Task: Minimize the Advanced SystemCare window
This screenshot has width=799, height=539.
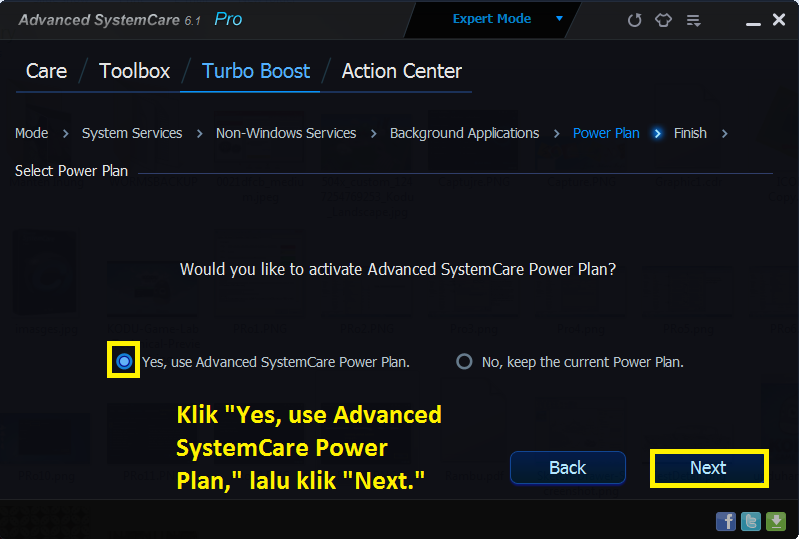Action: click(x=753, y=23)
